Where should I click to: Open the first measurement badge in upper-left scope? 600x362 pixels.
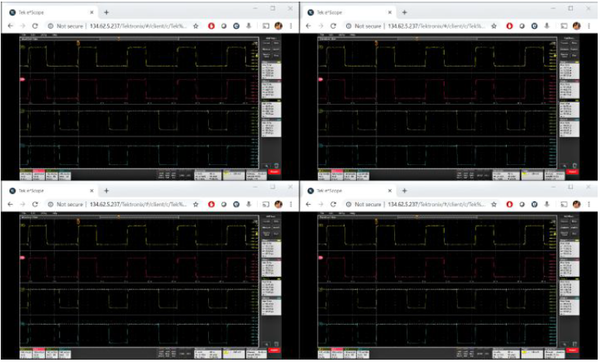tap(271, 70)
